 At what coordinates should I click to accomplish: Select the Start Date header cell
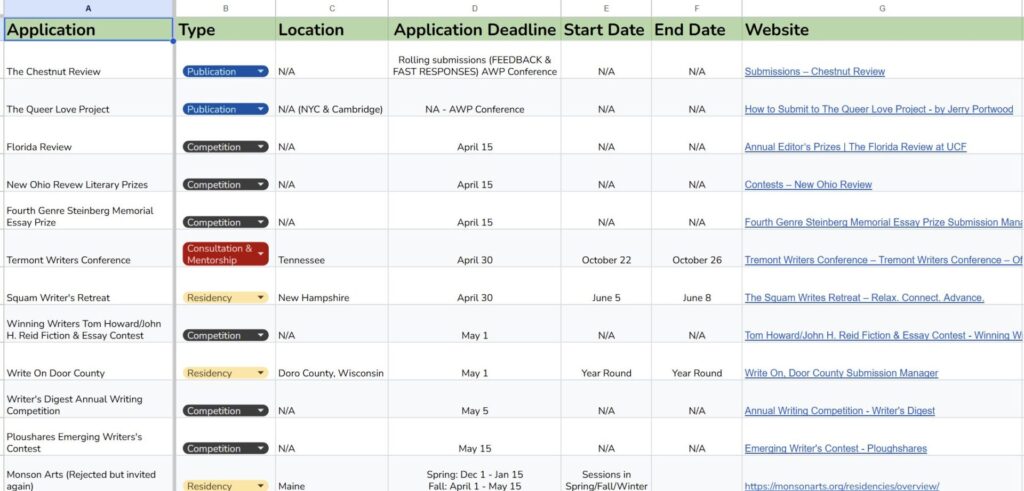pyautogui.click(x=606, y=29)
